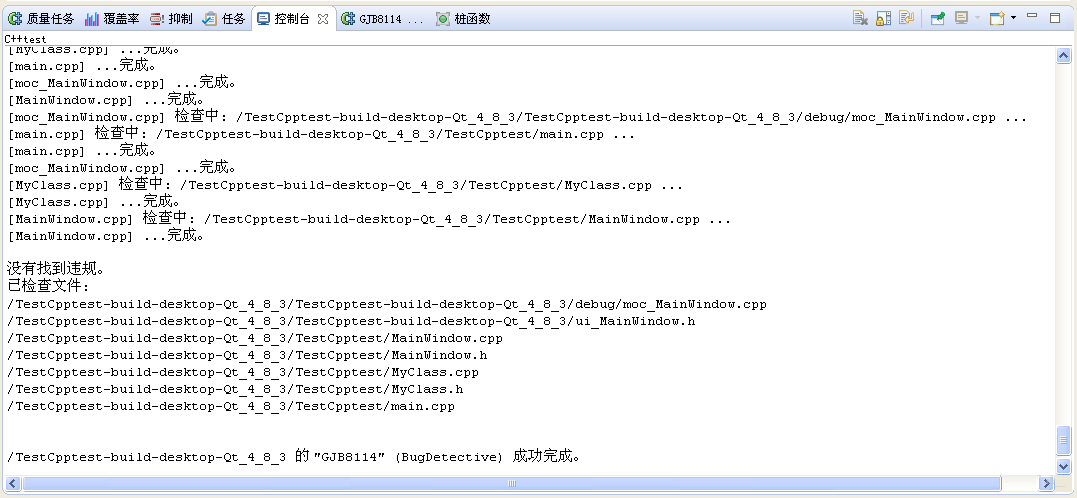
Task: Click the TestCpptest/MyClass.h file path line
Action: [236, 389]
